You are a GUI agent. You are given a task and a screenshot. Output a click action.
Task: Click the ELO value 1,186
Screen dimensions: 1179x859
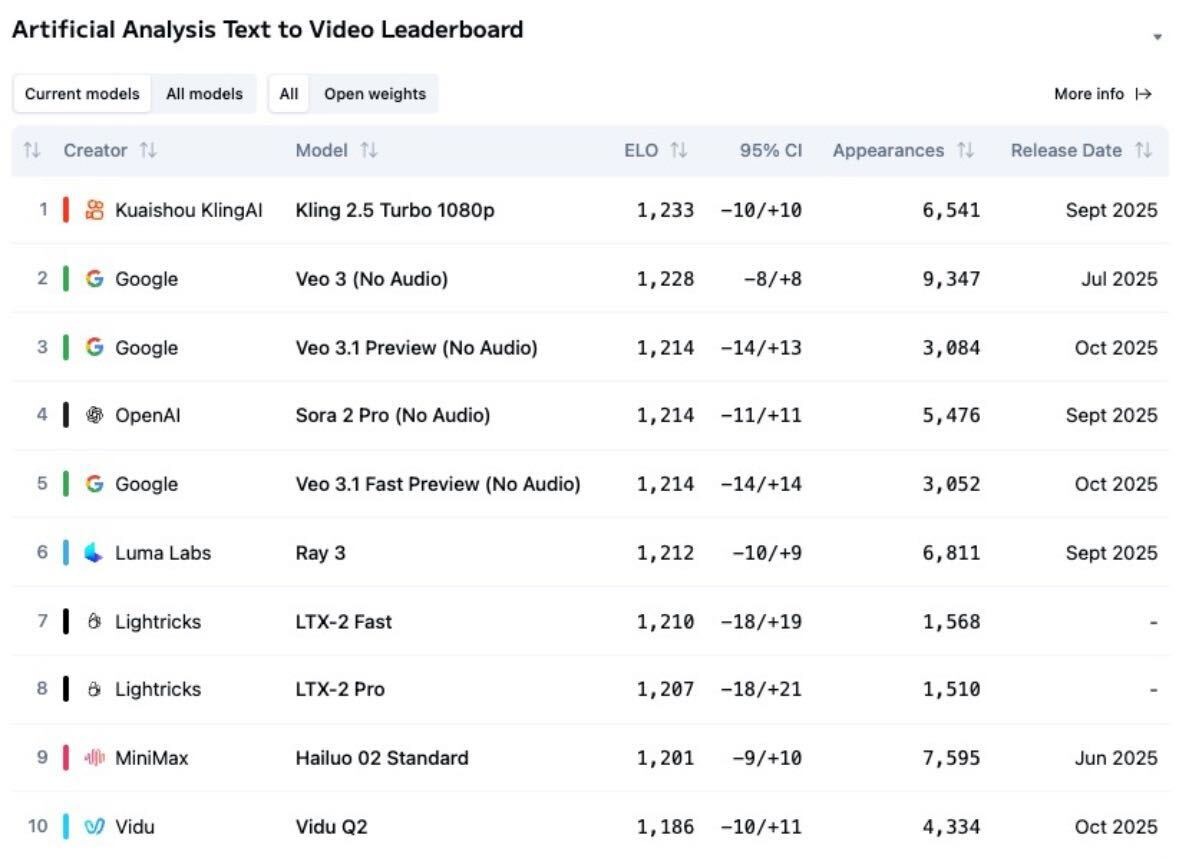(665, 827)
